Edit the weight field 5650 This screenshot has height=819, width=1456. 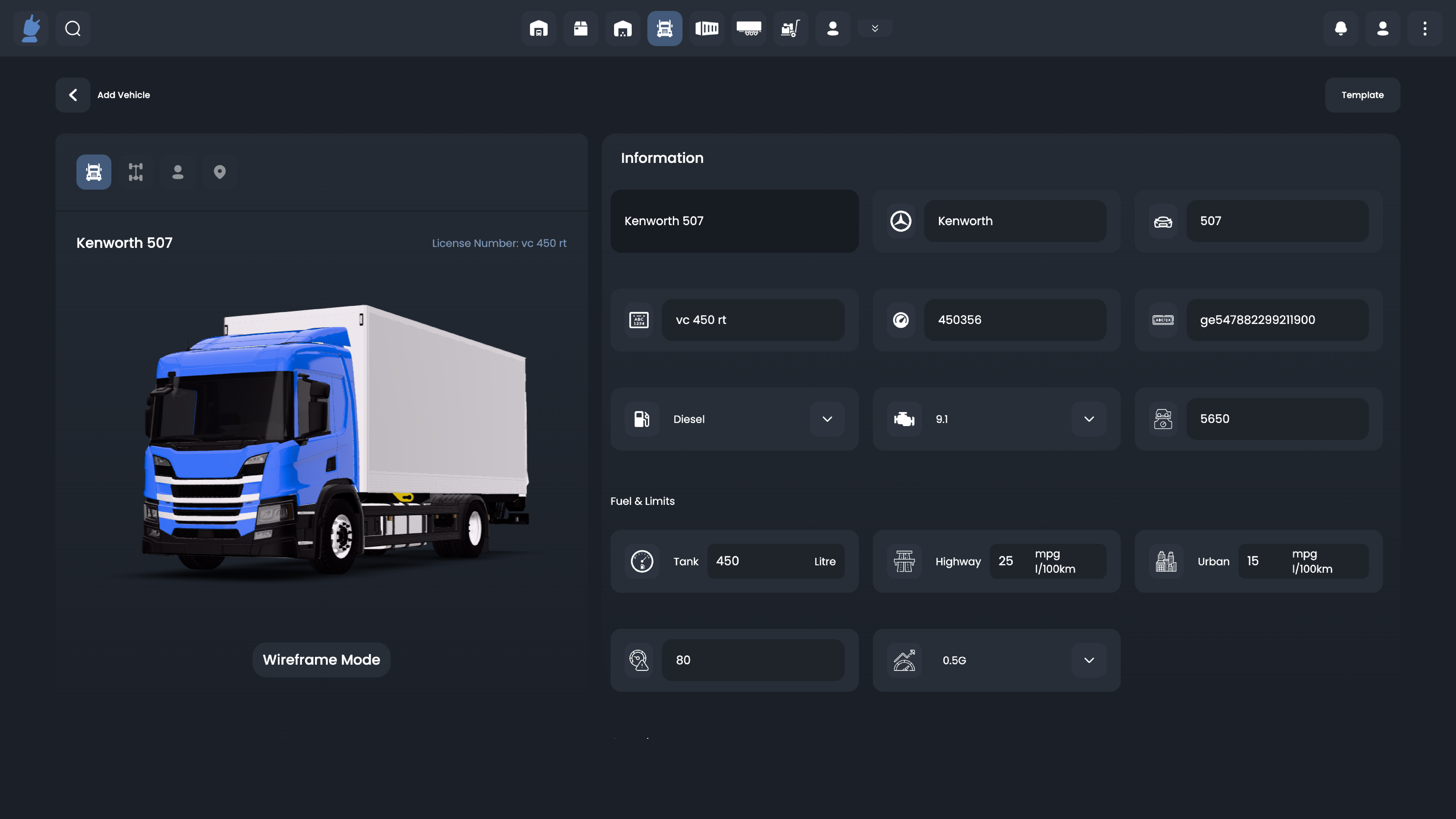pos(1277,419)
